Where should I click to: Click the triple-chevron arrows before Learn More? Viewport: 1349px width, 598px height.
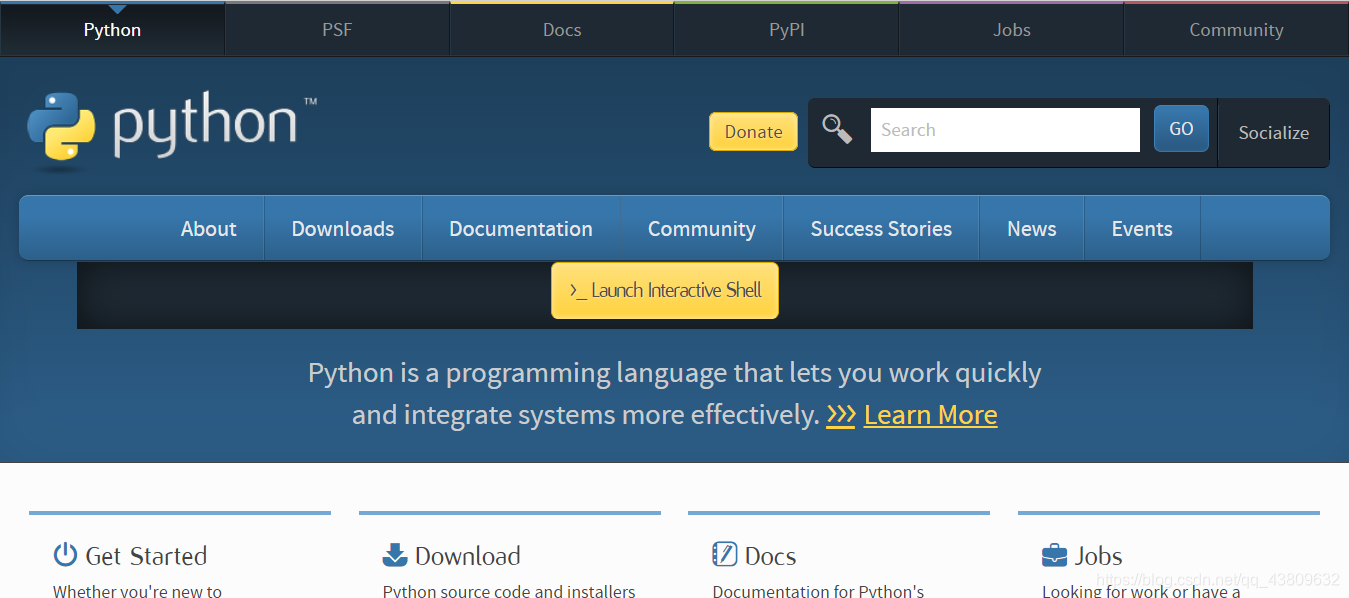[x=840, y=415]
